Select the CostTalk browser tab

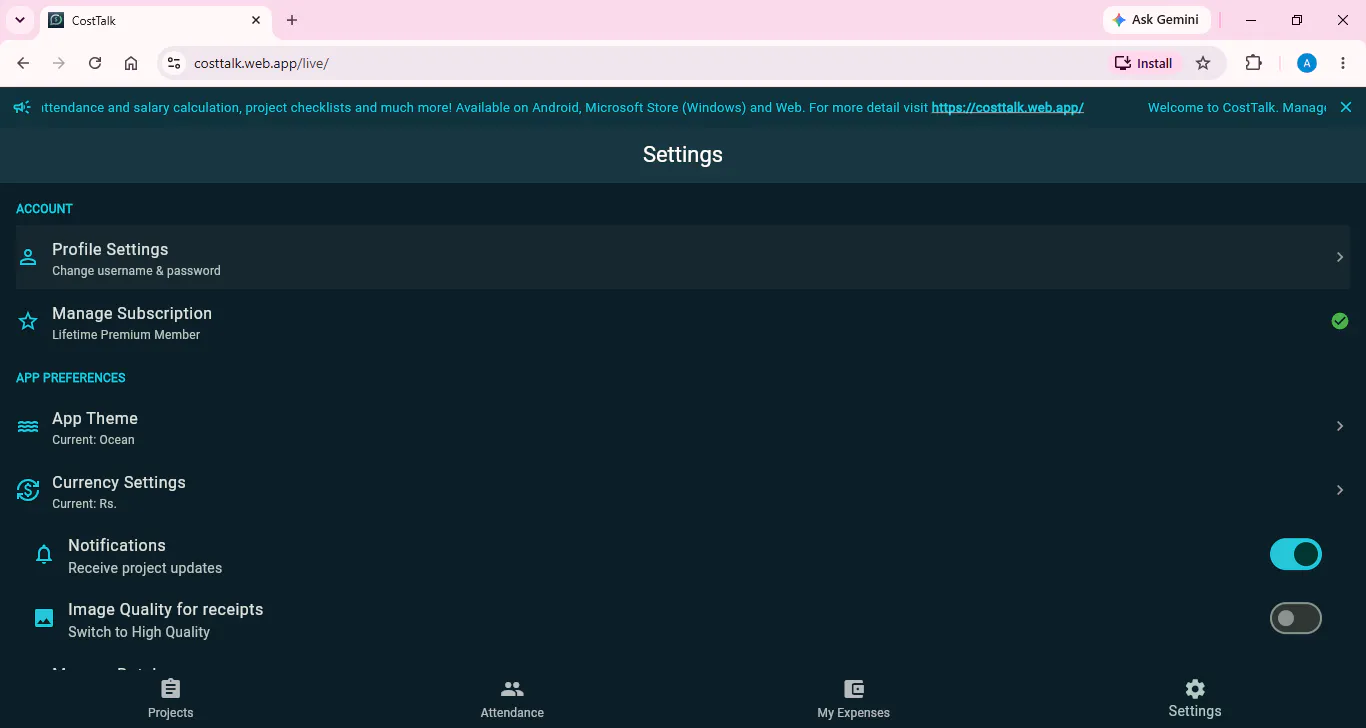(155, 20)
